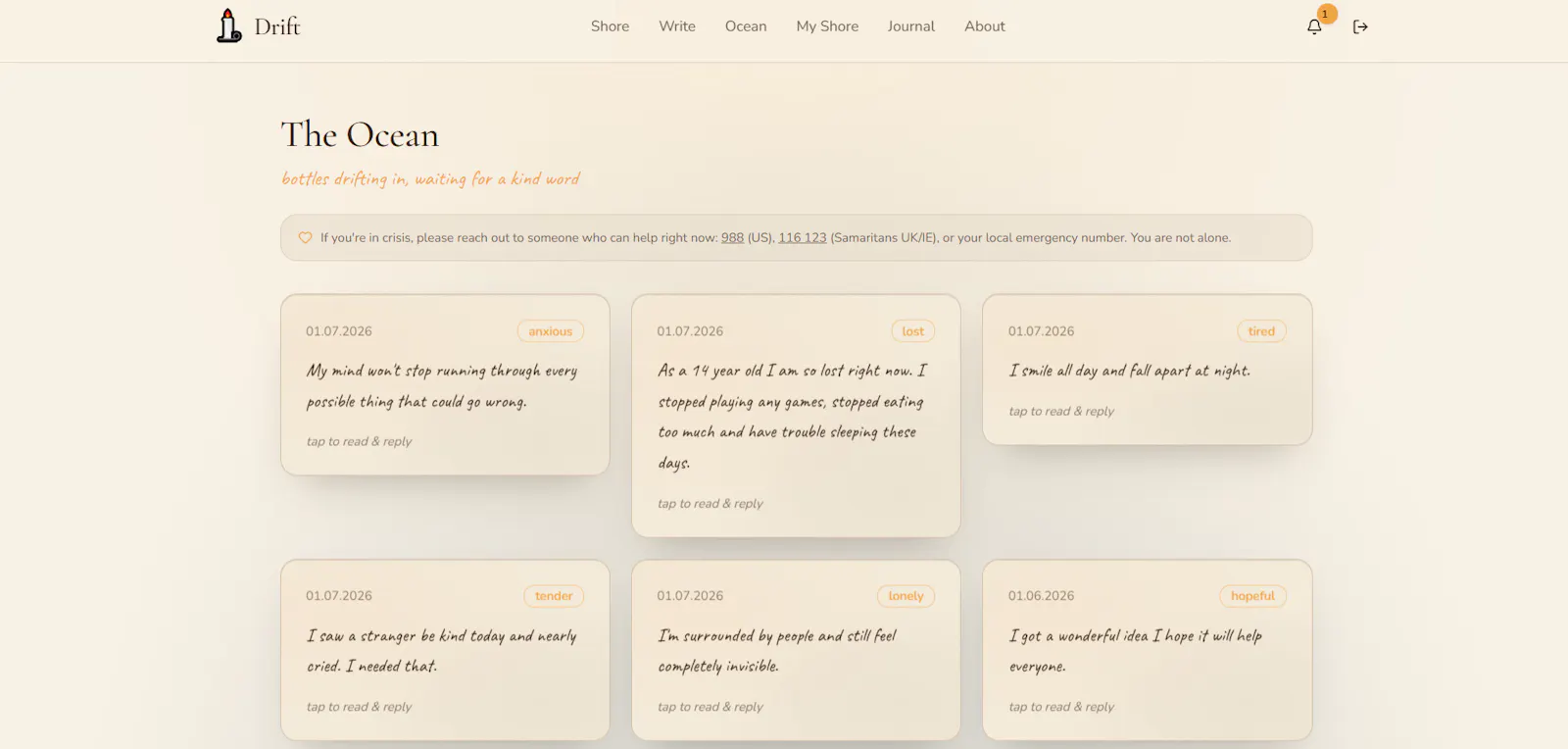Call the 988 crisis line link
1568x749 pixels.
(732, 237)
